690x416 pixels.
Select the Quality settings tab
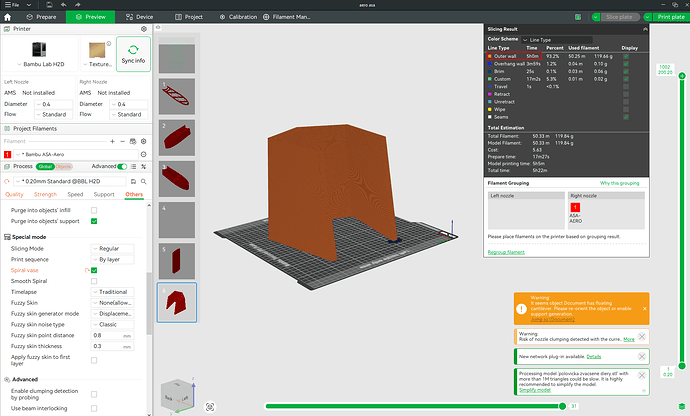pos(14,195)
